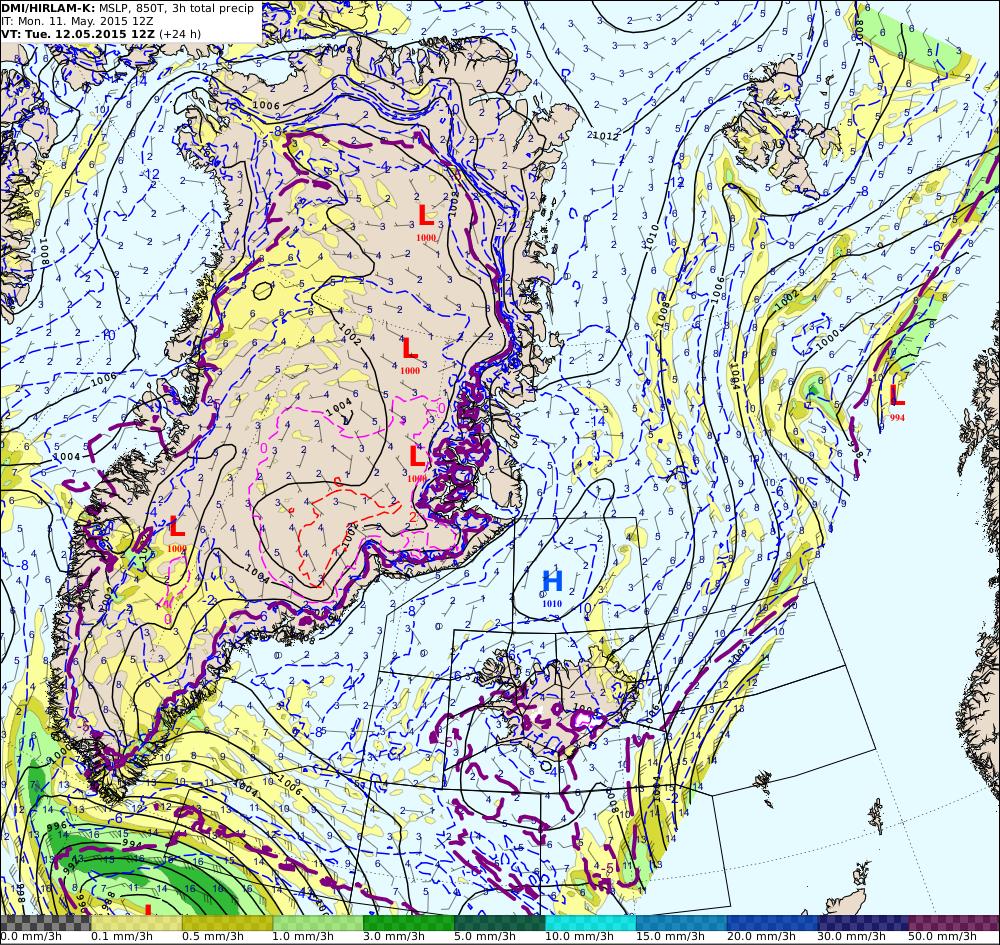Select the 5.0 mm/3h dark green swatch

[500, 923]
